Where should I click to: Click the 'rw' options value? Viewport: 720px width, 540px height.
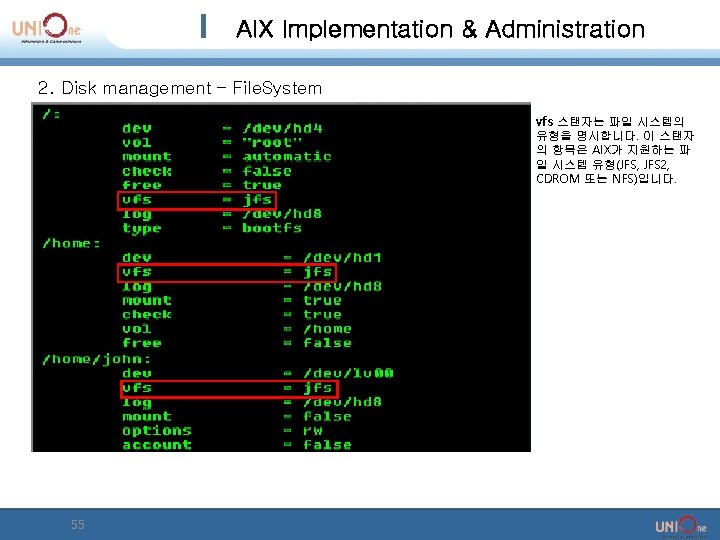(313, 431)
